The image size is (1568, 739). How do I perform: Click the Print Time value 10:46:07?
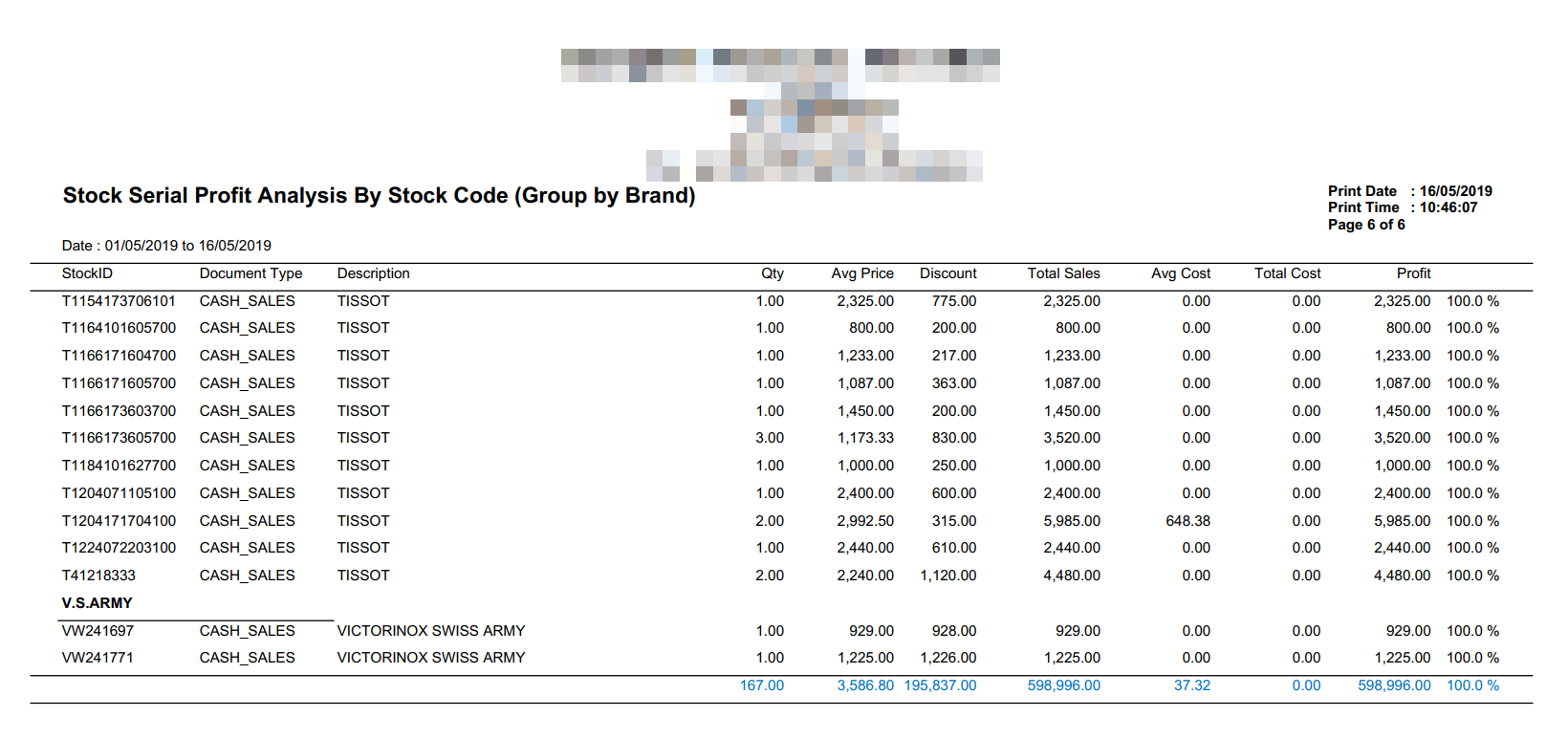pos(1448,207)
